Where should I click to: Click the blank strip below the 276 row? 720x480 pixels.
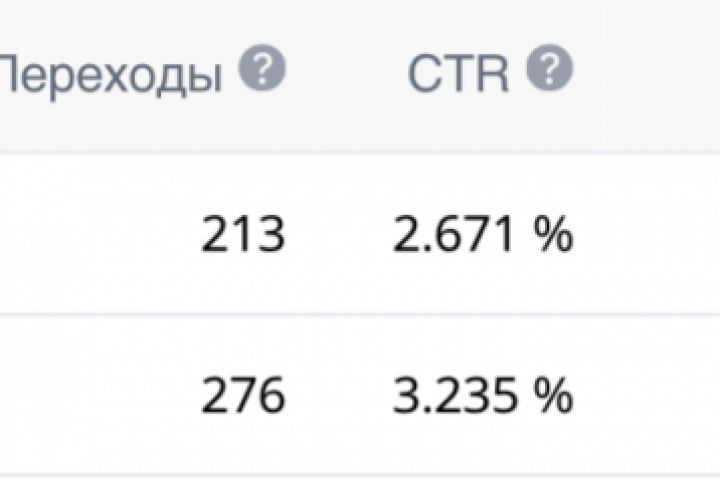pyautogui.click(x=360, y=478)
